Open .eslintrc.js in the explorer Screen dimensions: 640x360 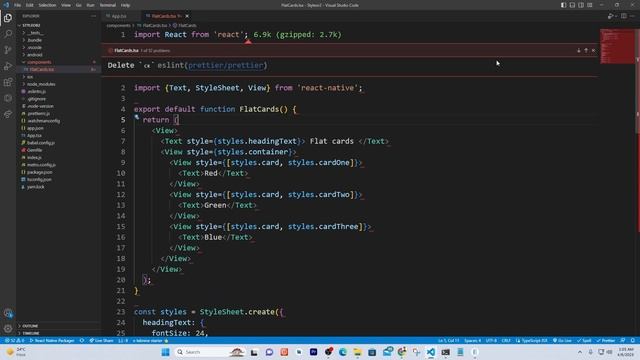coord(36,91)
